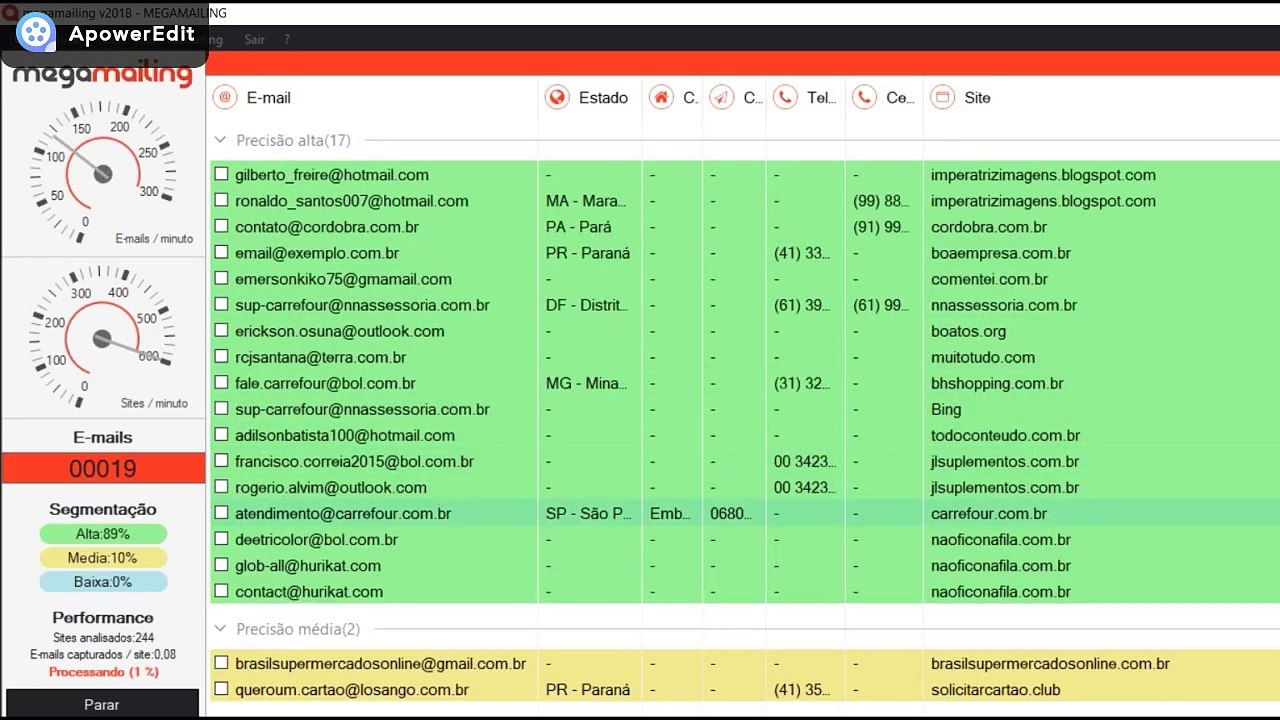1280x720 pixels.
Task: Select the francisco.correia2015@bol.com.br email cell
Action: (354, 461)
